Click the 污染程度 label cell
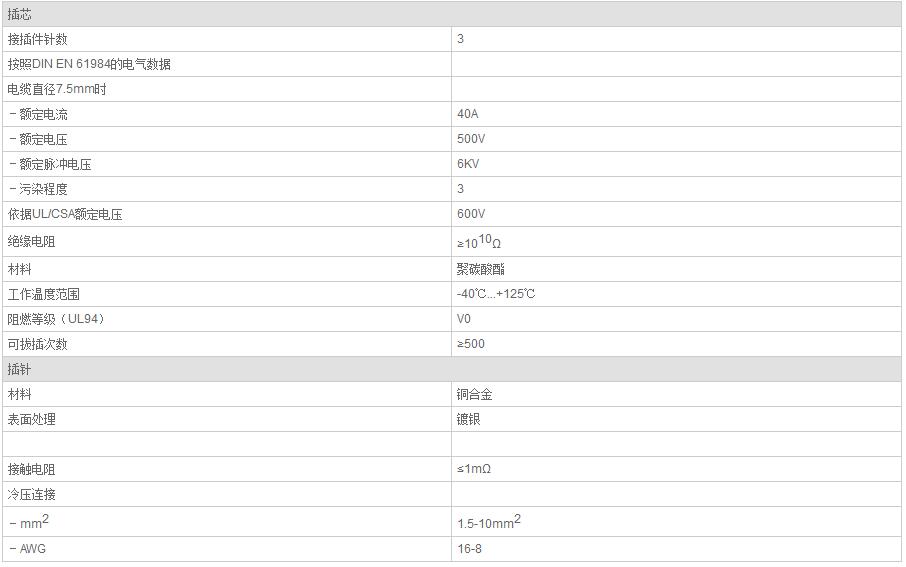This screenshot has width=906, height=567. [x=226, y=189]
